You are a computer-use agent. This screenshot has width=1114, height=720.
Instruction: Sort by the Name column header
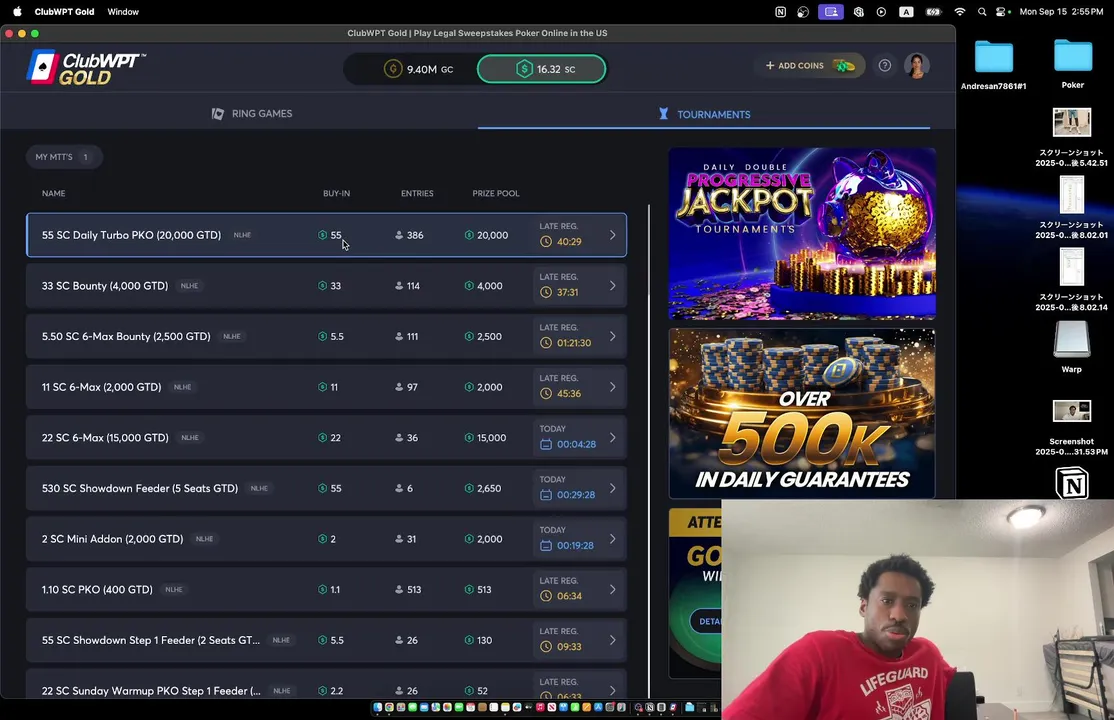[x=53, y=193]
